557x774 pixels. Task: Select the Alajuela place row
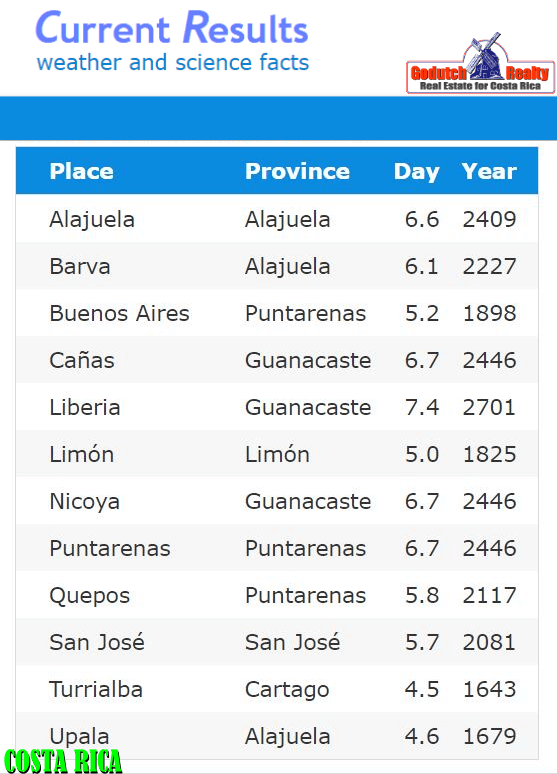tap(277, 219)
